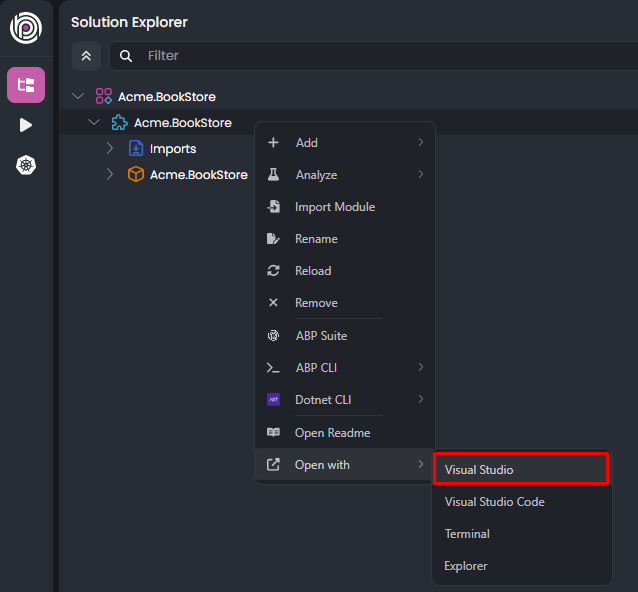Expand the Acme.BookStore package node

point(109,174)
